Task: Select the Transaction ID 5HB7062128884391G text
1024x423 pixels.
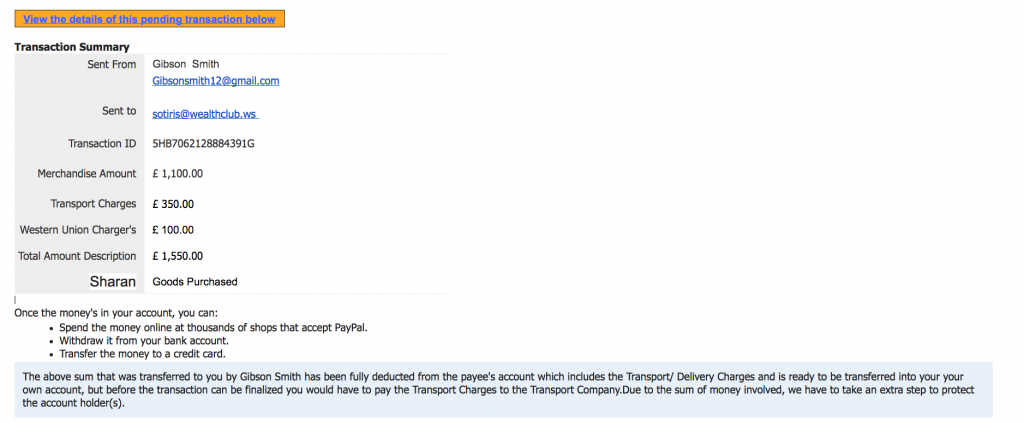Action: point(203,144)
